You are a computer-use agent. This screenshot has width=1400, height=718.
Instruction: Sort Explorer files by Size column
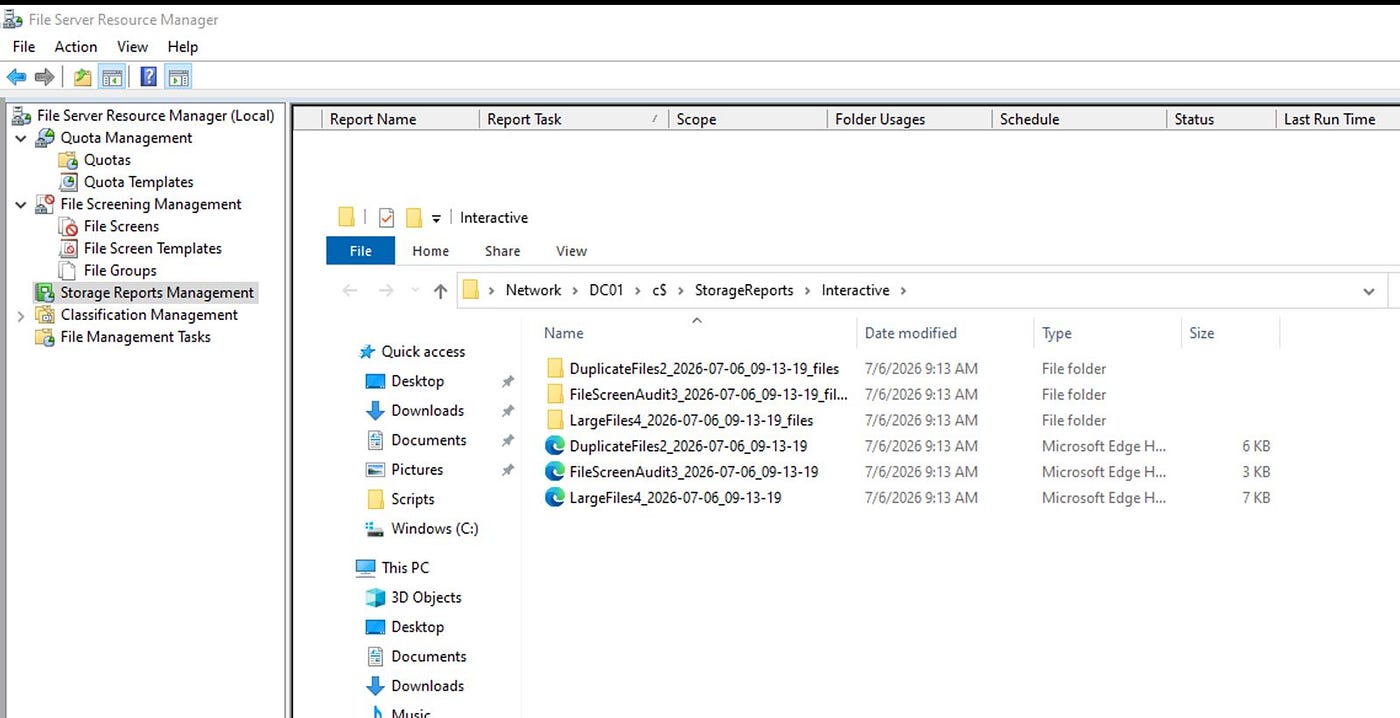pos(1230,333)
